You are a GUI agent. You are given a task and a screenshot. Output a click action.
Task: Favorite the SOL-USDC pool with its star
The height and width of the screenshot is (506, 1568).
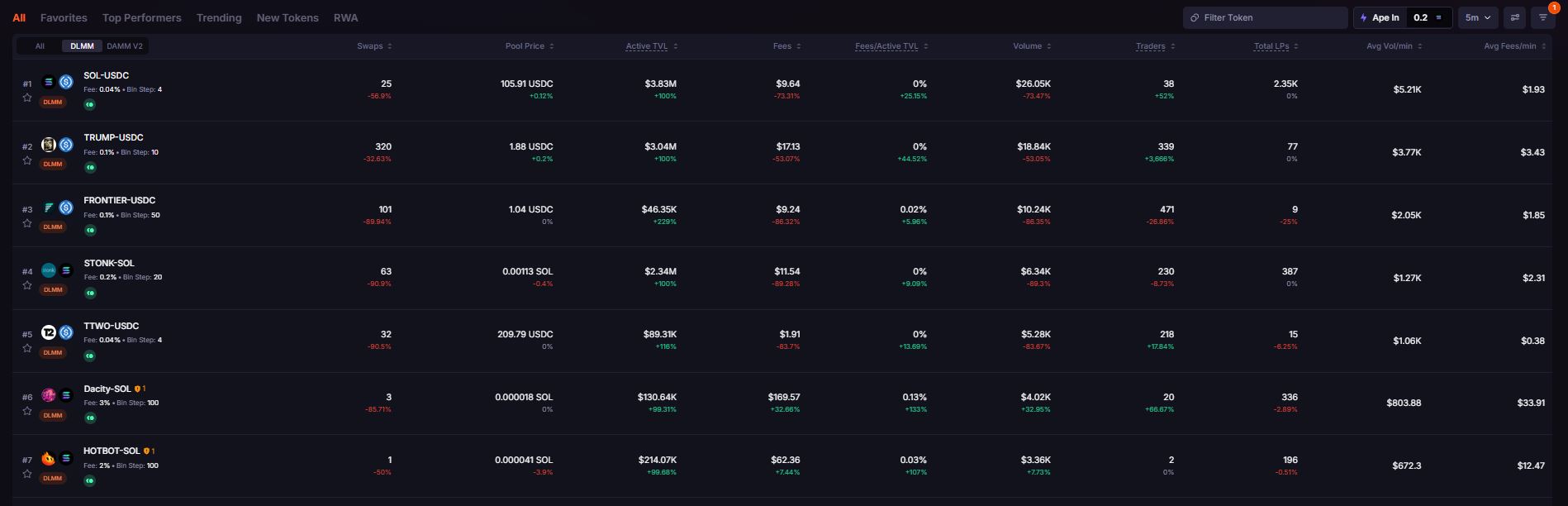pyautogui.click(x=27, y=98)
